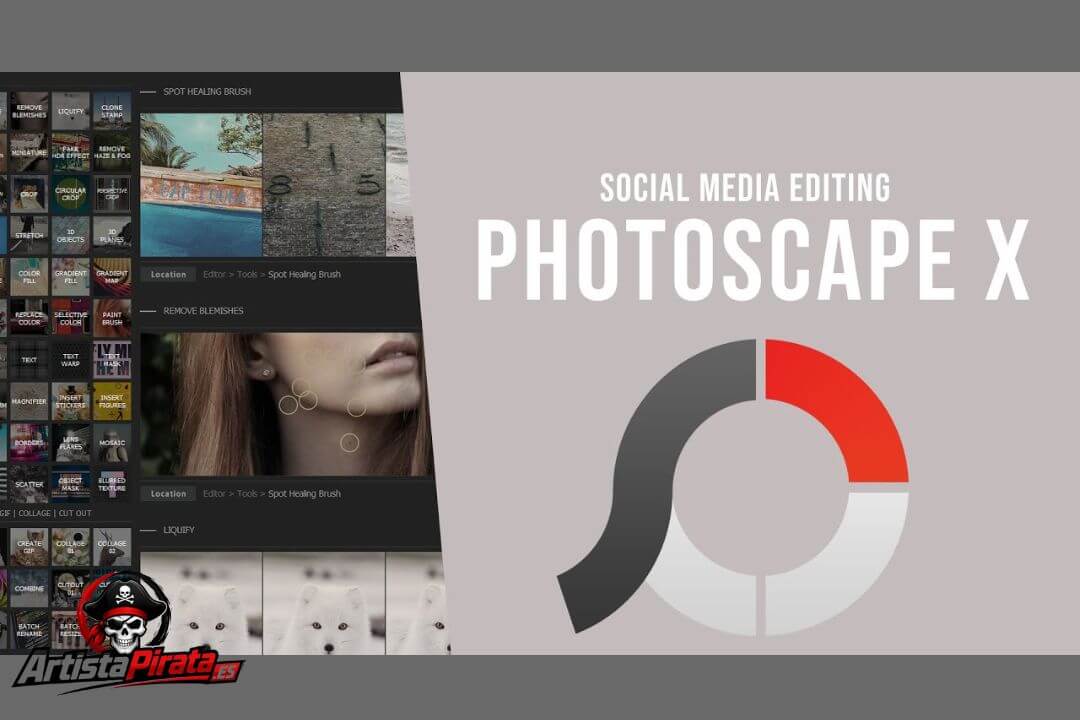
Task: Open the Perspective Crop tile
Action: pyautogui.click(x=112, y=194)
